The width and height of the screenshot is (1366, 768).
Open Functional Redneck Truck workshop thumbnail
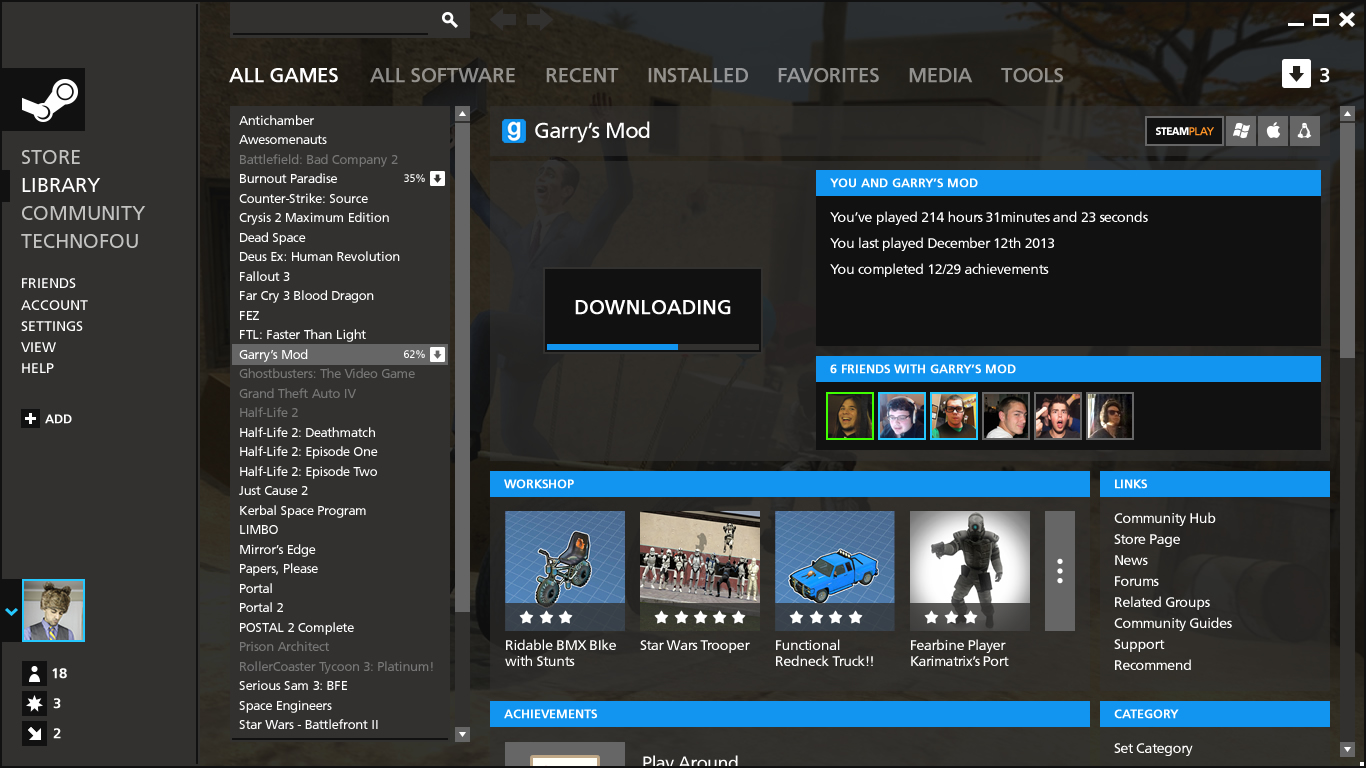[x=835, y=571]
